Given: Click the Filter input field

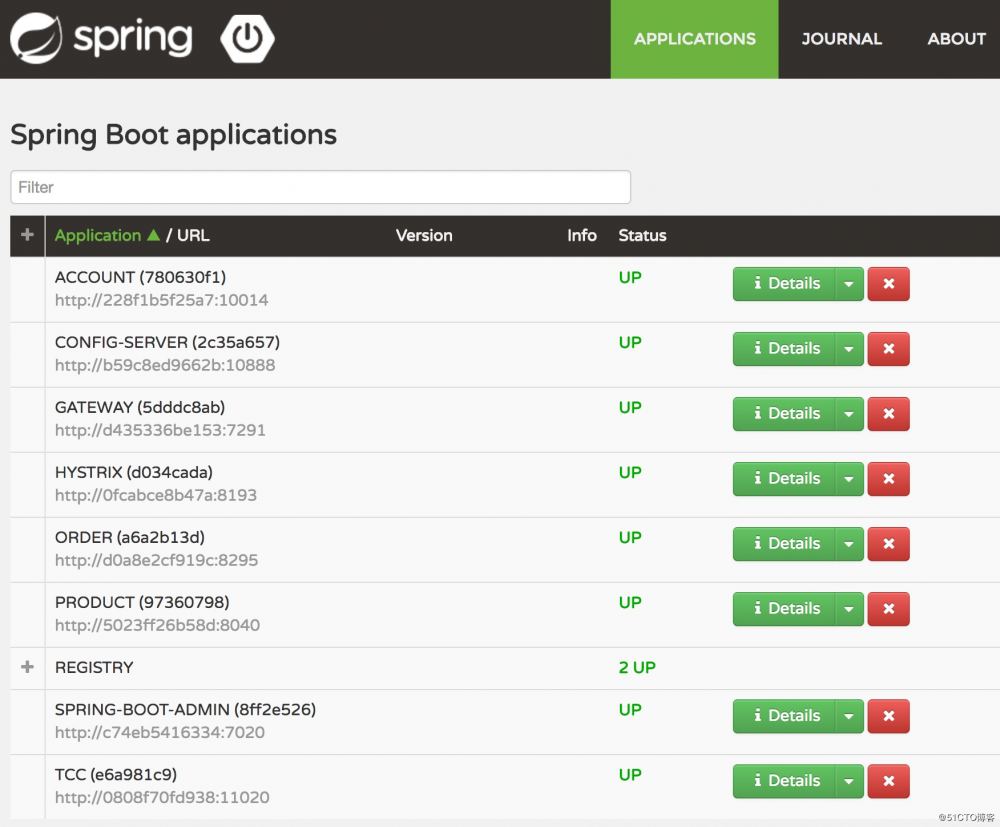Looking at the screenshot, I should (x=320, y=187).
